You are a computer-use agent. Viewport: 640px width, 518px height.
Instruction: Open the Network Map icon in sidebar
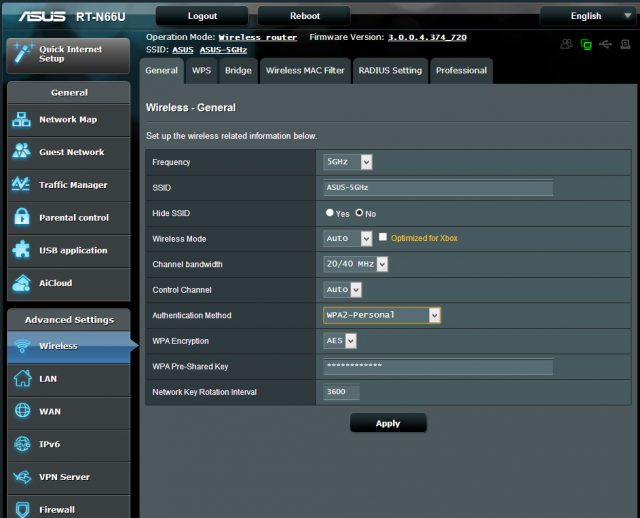[x=22, y=120]
